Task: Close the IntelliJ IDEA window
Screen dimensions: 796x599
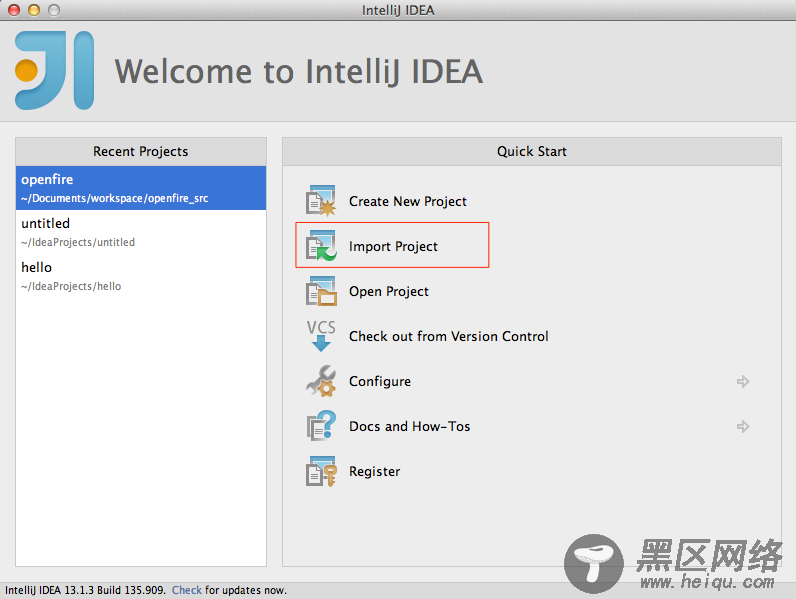Action: coord(14,10)
